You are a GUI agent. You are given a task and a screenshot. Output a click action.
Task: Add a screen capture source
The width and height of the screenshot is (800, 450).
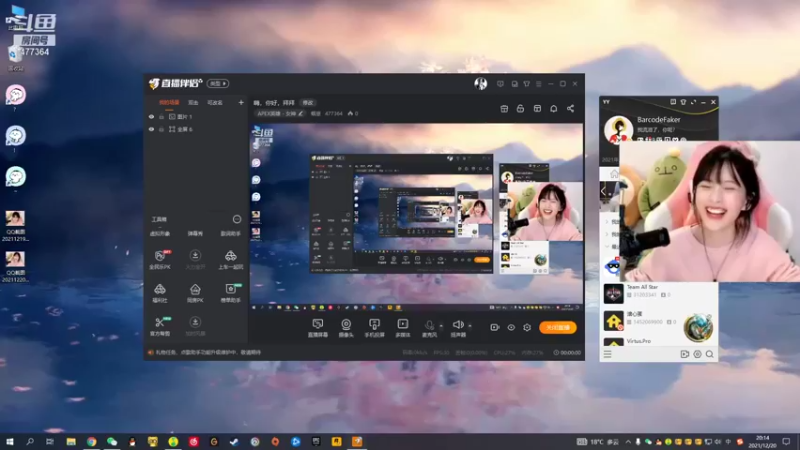(x=317, y=328)
